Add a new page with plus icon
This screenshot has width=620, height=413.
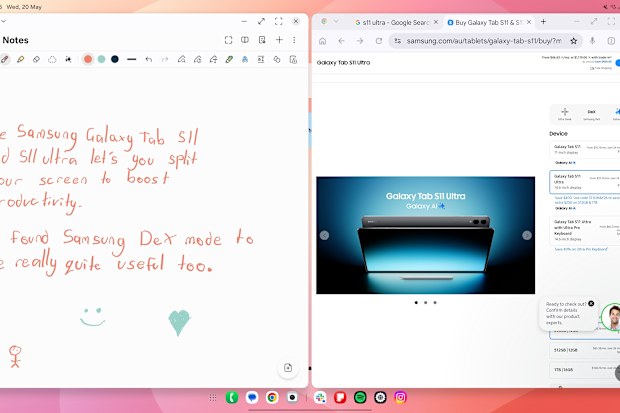[x=279, y=40]
